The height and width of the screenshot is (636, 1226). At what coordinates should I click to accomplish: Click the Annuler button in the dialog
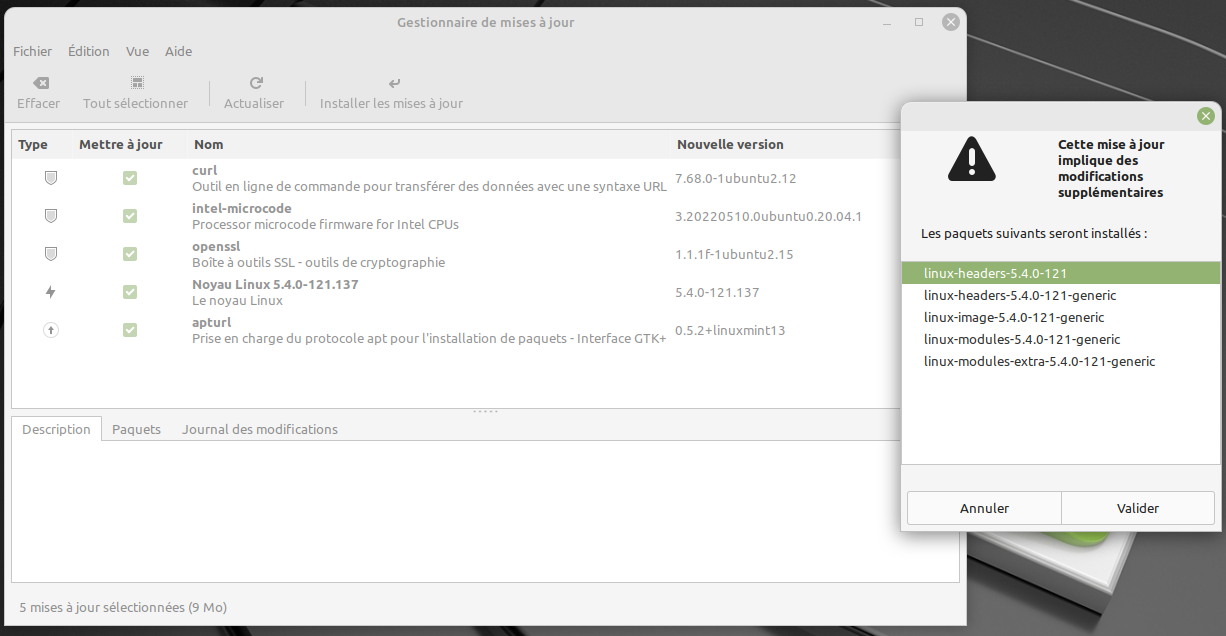tap(984, 508)
